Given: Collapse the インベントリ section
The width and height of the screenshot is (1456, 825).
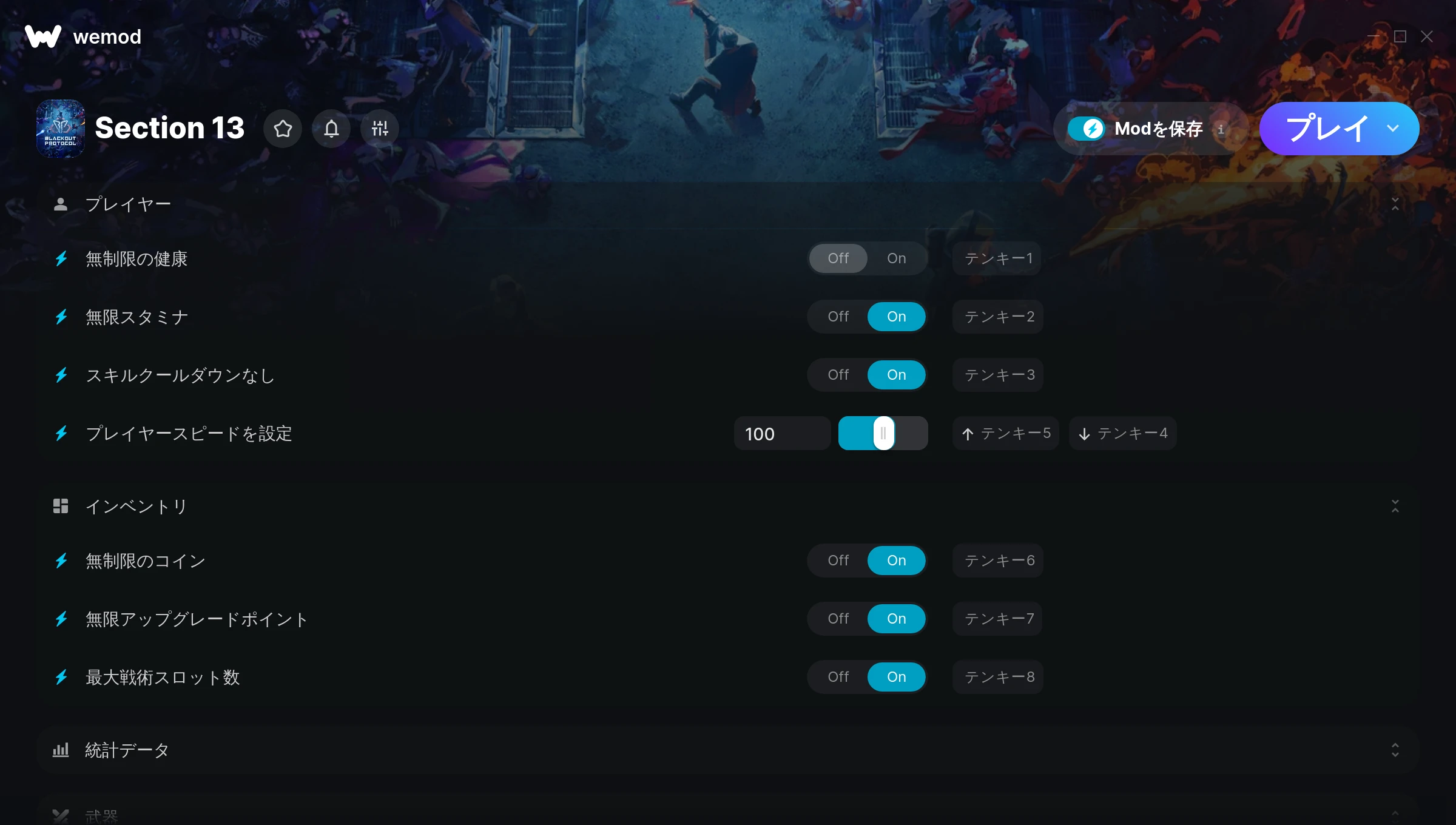Looking at the screenshot, I should click(x=1395, y=507).
